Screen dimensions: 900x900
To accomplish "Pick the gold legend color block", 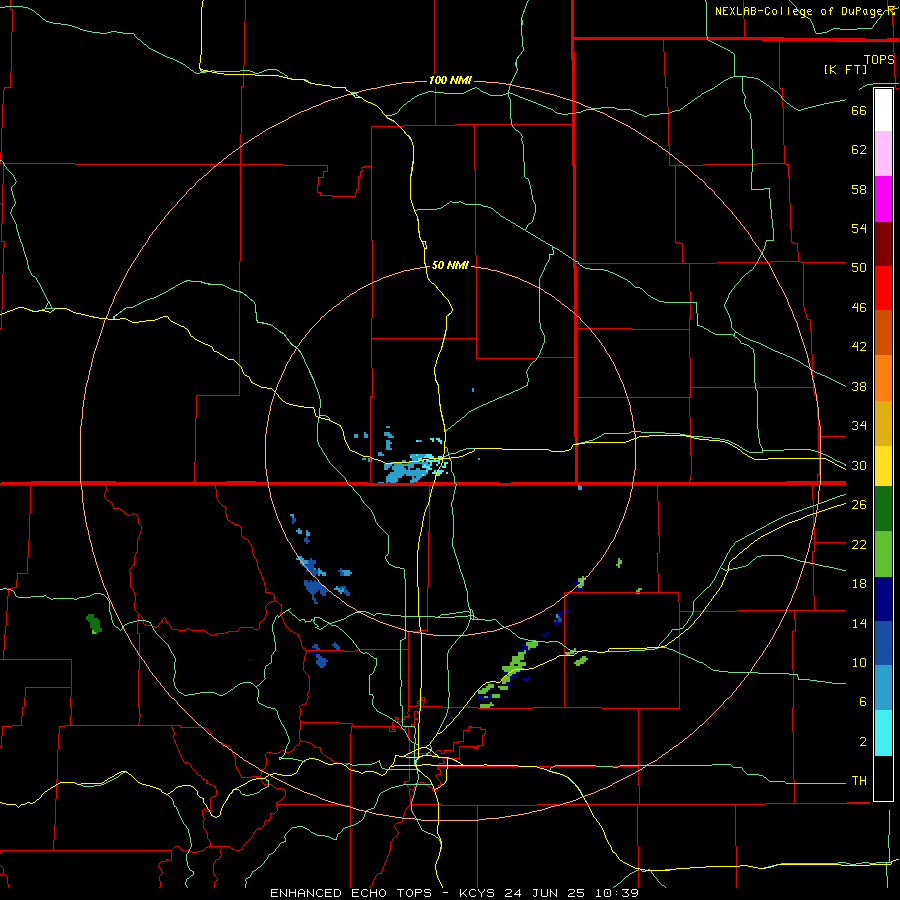I will click(883, 423).
